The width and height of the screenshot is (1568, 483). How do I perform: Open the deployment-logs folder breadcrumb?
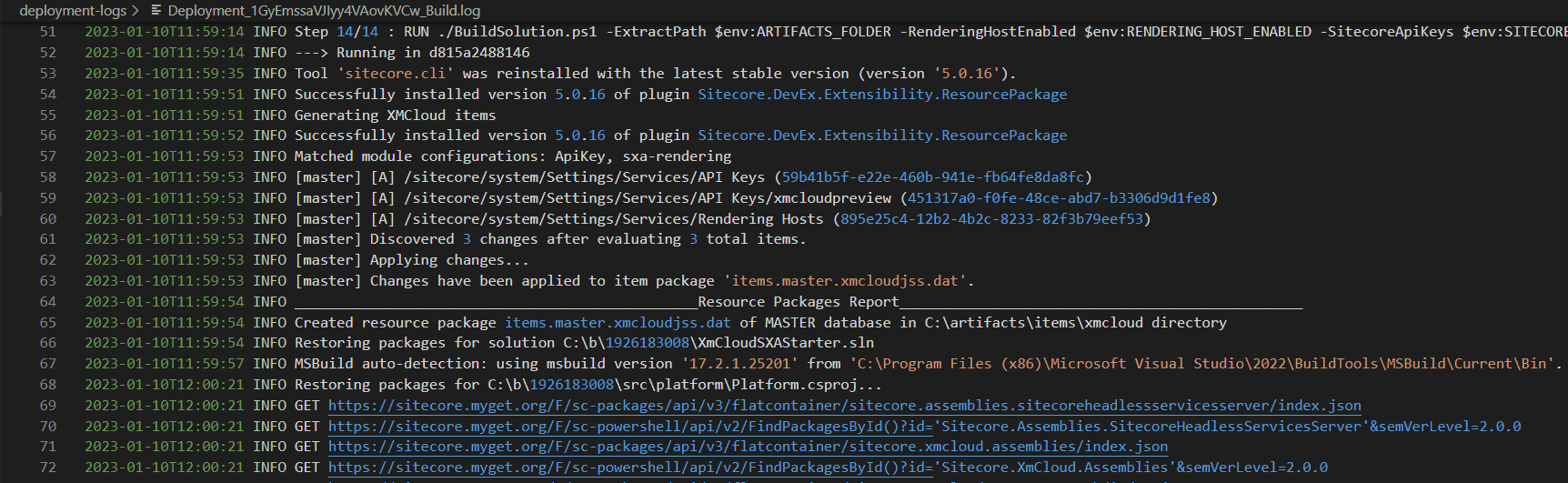pos(73,11)
